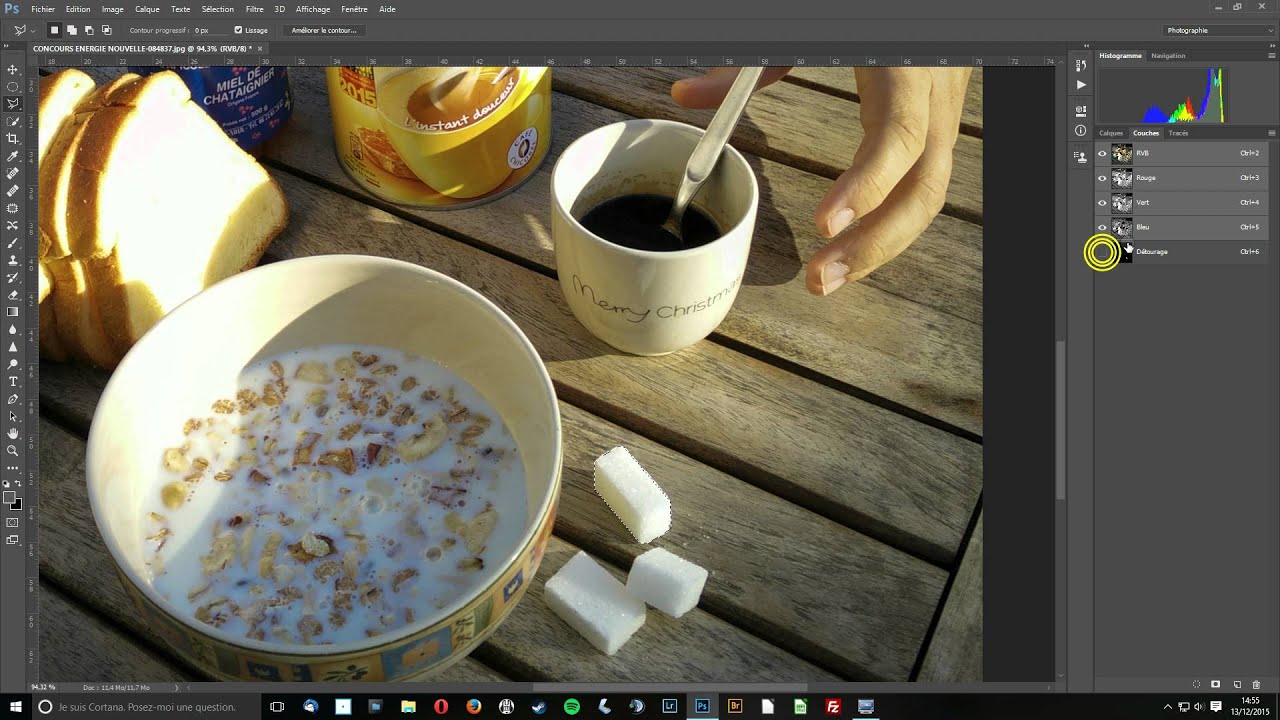Select the Hand tool
Image resolution: width=1280 pixels, height=720 pixels.
coord(13,433)
